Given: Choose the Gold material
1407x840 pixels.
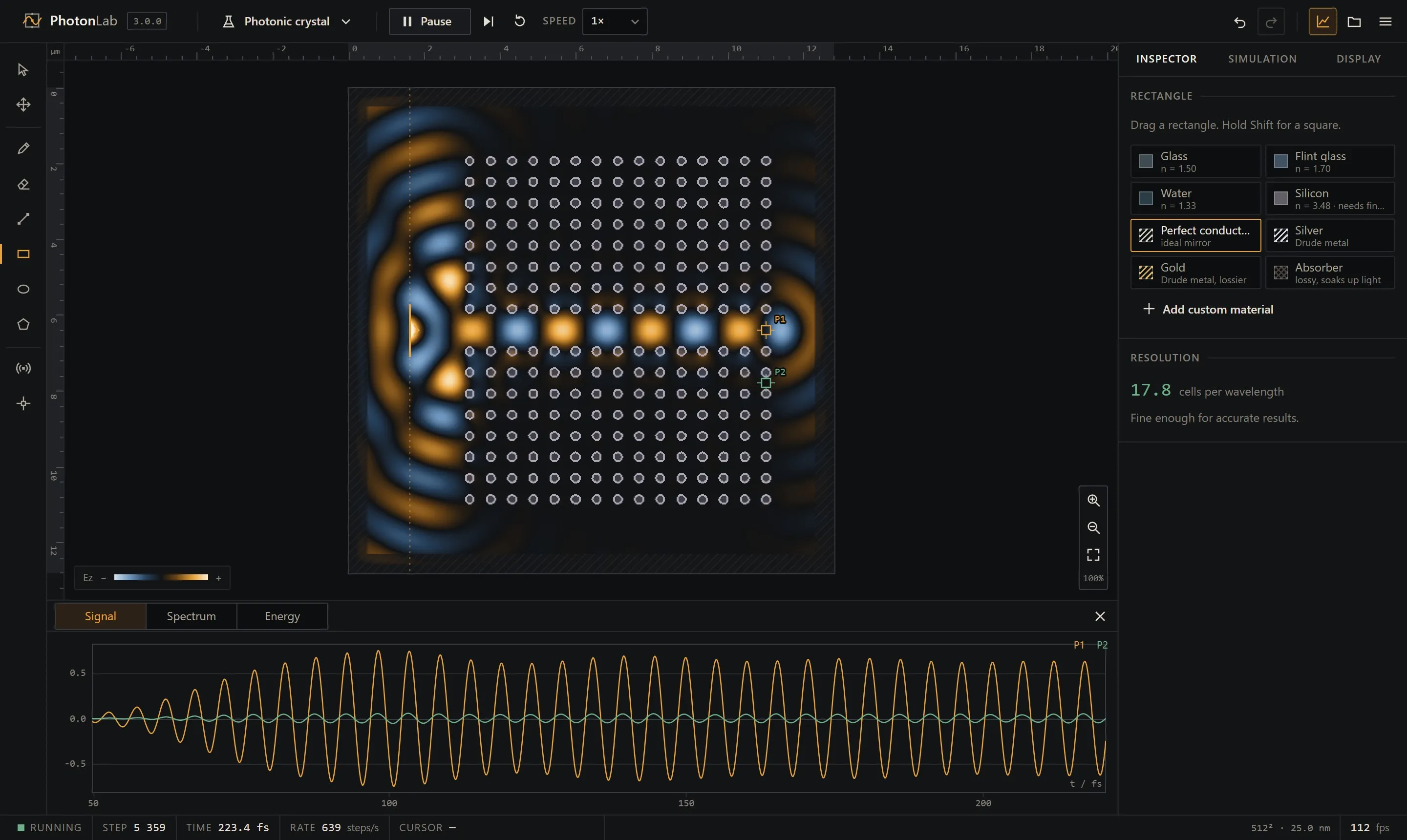Looking at the screenshot, I should 1195,273.
